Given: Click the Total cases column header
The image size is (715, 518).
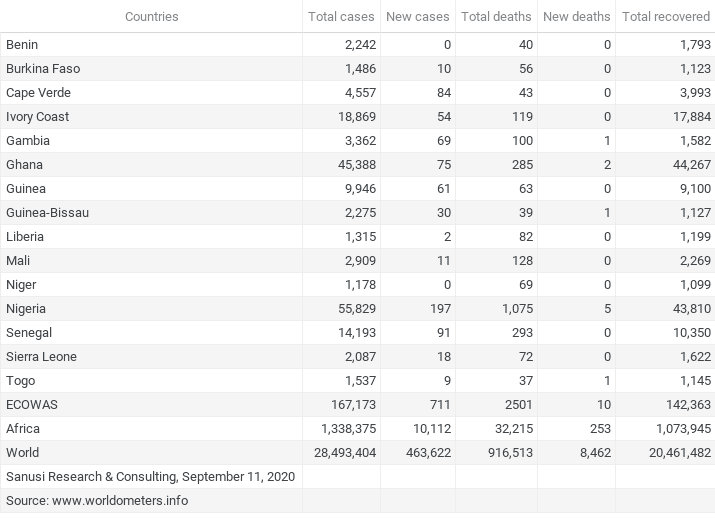Looking at the screenshot, I should click(x=340, y=17).
